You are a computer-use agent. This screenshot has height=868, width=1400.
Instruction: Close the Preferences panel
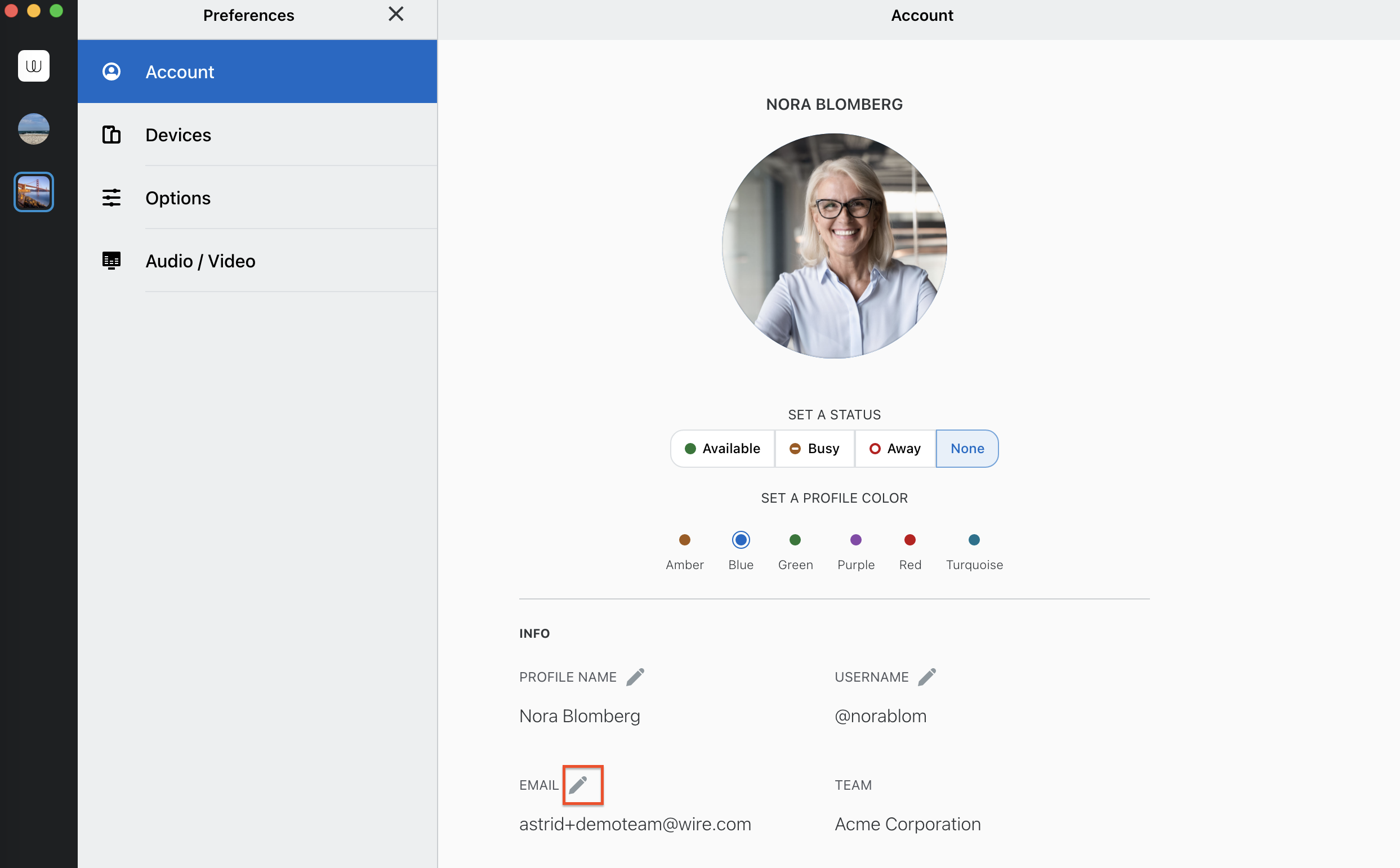(396, 14)
